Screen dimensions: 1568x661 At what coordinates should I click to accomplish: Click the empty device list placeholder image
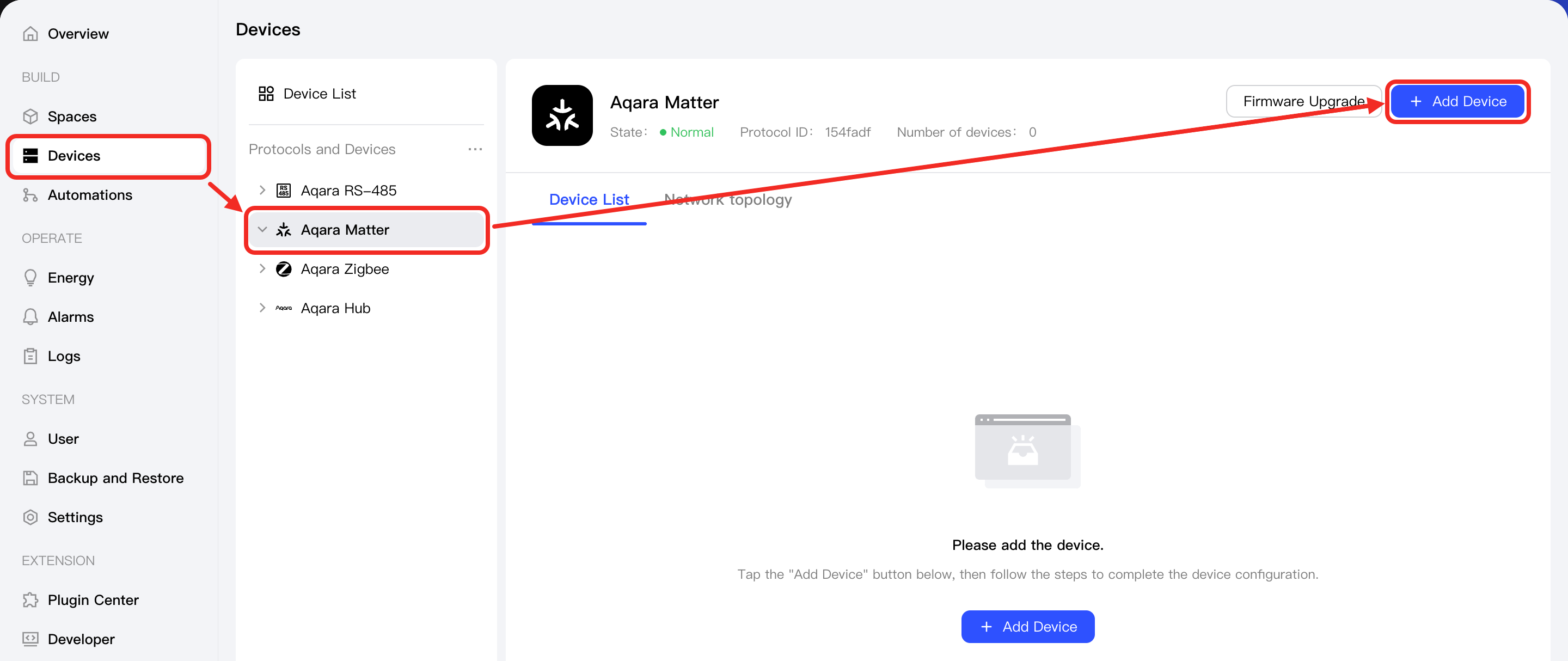coord(1027,451)
